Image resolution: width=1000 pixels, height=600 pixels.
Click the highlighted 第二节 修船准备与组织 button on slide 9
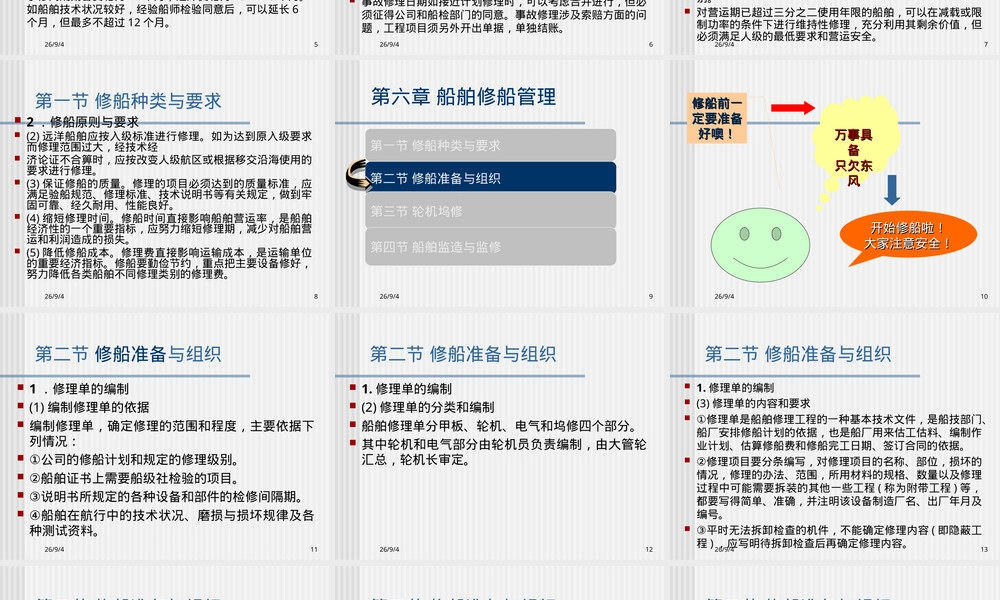(490, 178)
